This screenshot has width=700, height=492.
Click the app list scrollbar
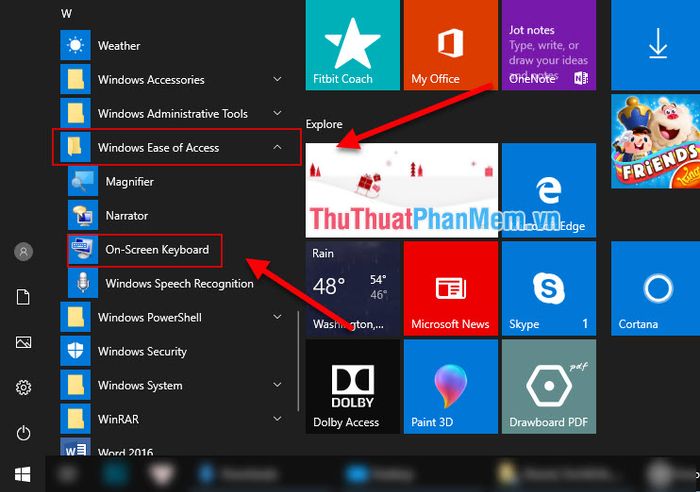click(x=298, y=361)
